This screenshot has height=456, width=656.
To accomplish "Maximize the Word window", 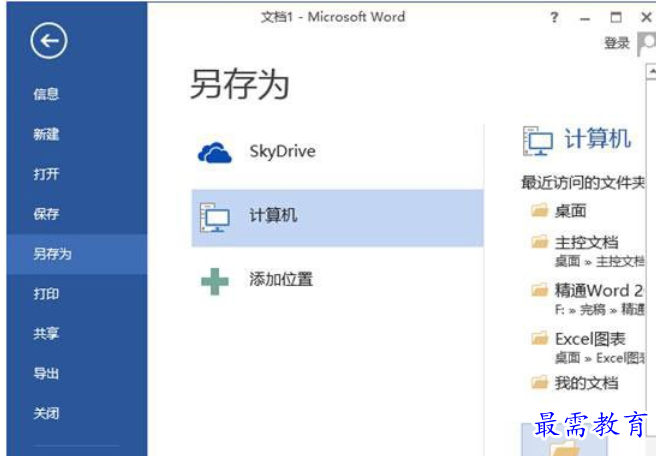I will [x=615, y=18].
